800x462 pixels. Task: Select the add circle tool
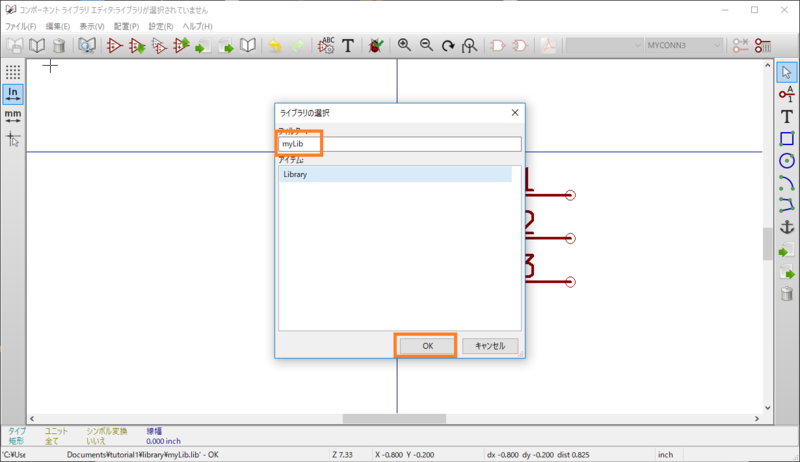pyautogui.click(x=787, y=161)
